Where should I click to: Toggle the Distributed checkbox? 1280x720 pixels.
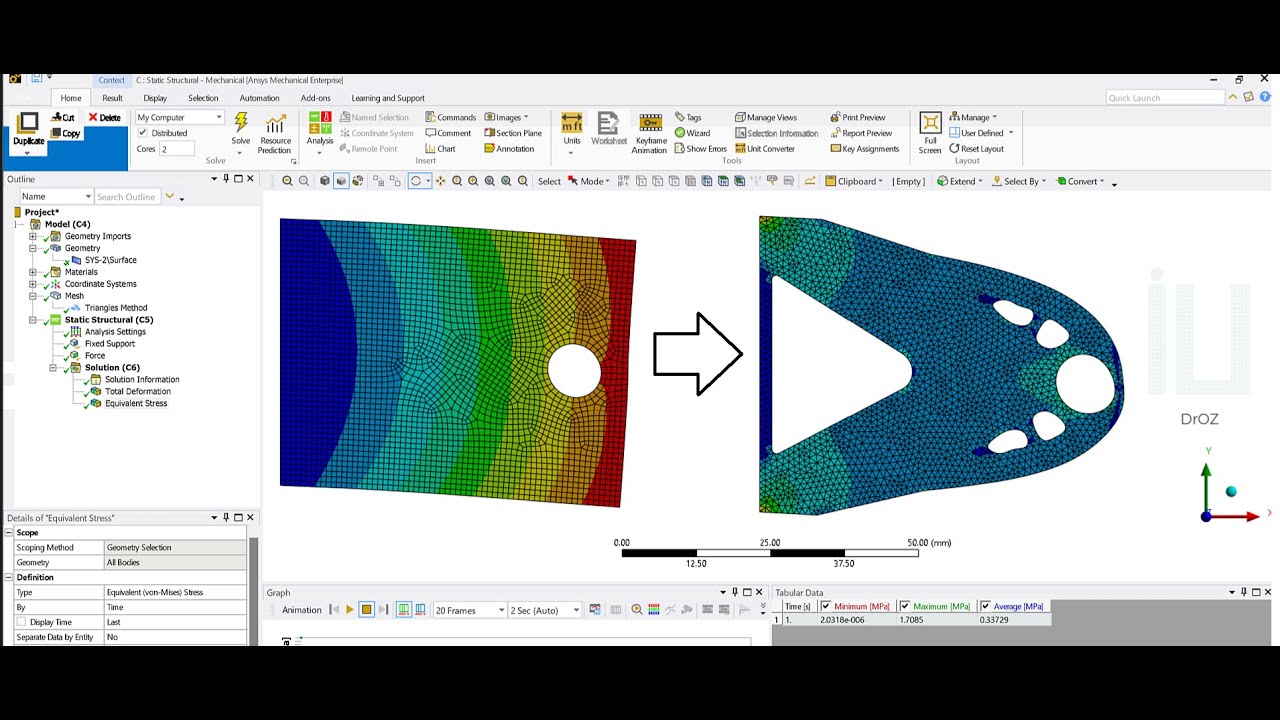(142, 133)
